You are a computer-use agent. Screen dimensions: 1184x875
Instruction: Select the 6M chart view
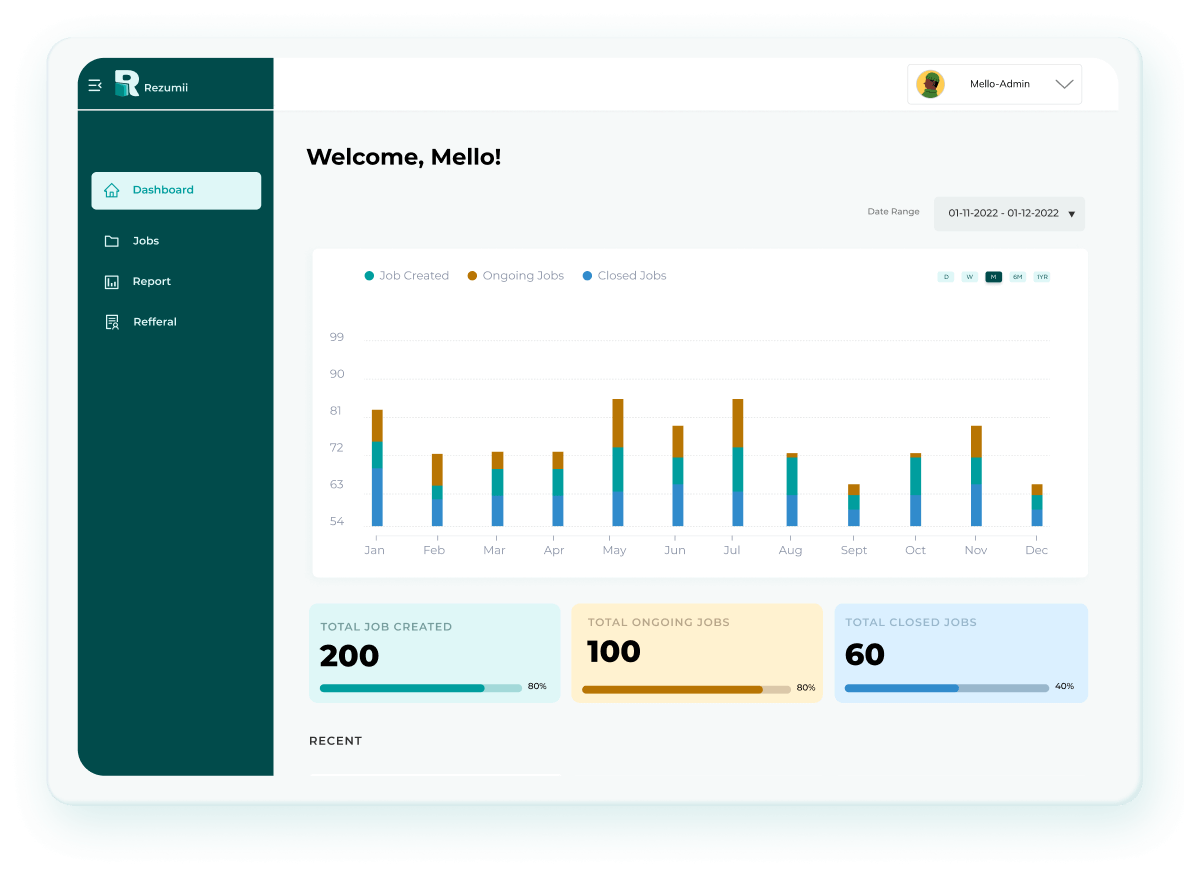point(1018,277)
